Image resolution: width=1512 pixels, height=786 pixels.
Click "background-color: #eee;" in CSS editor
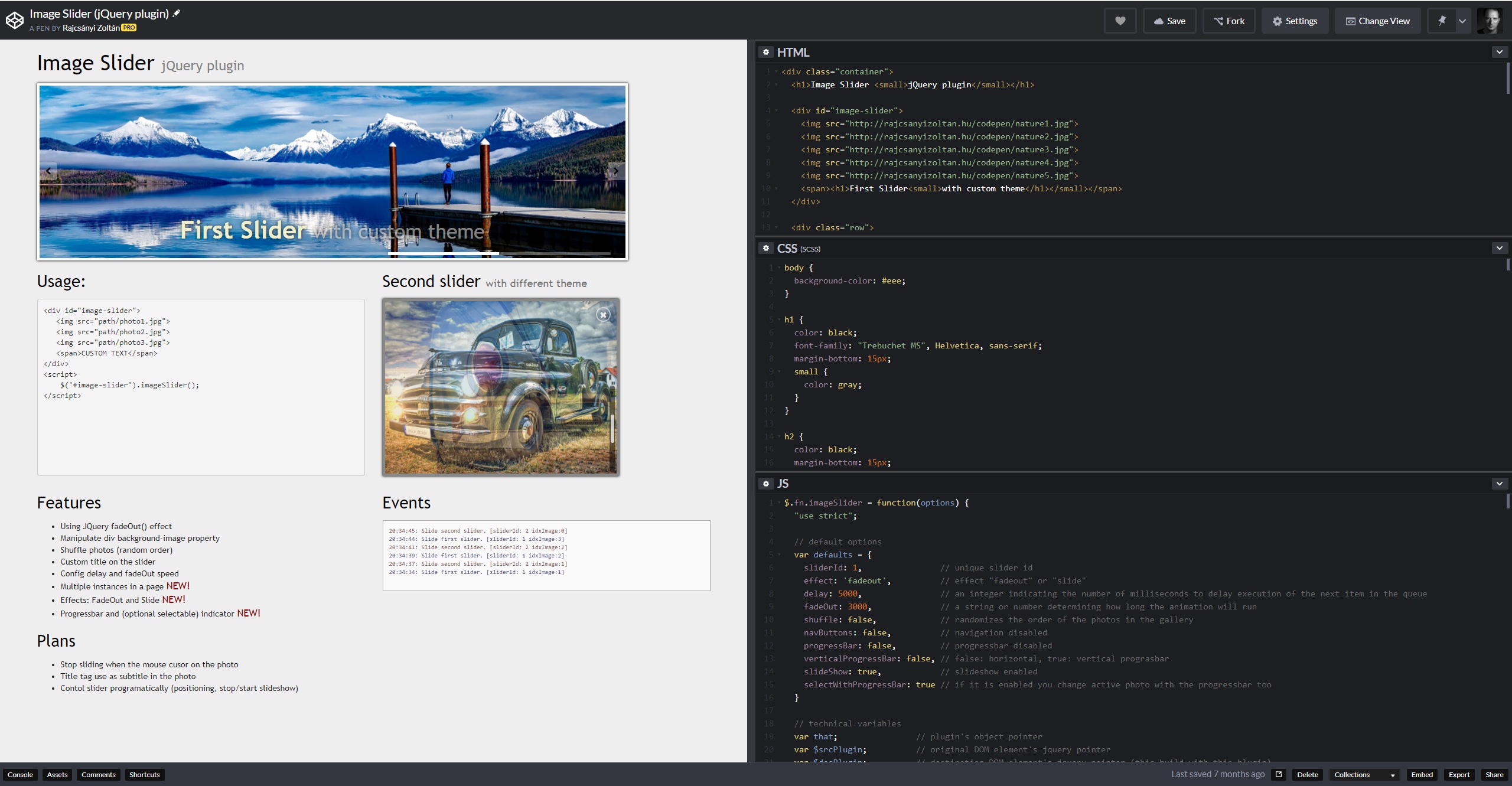tap(849, 281)
